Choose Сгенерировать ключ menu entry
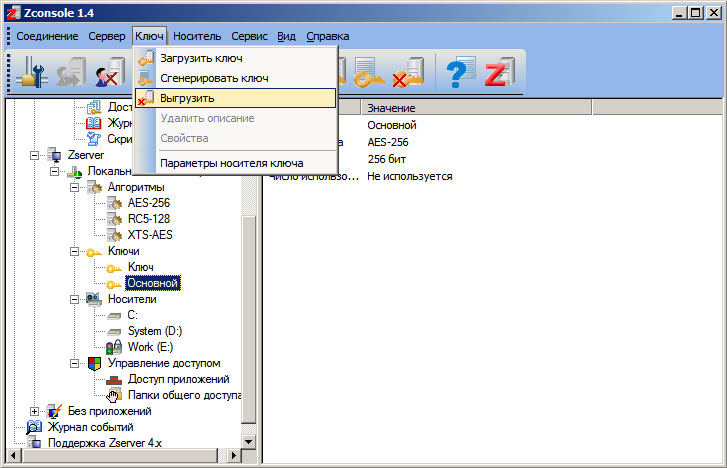The image size is (727, 468). tap(236, 78)
